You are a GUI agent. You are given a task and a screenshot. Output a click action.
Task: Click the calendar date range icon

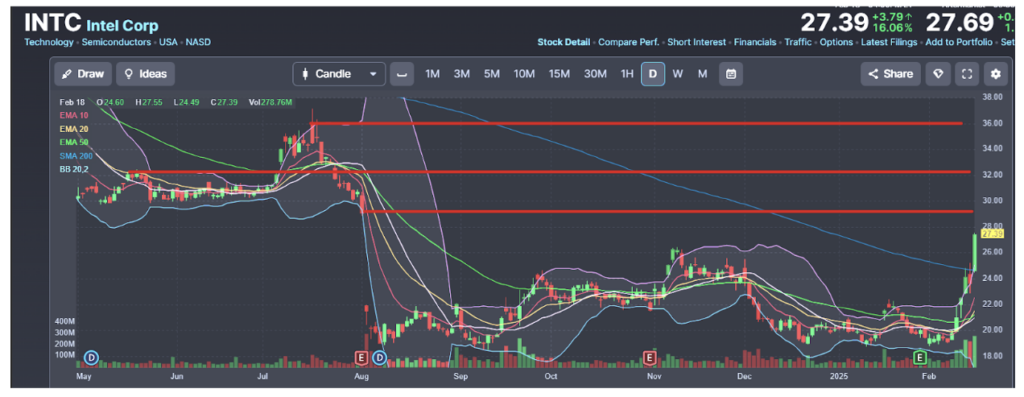coord(731,74)
